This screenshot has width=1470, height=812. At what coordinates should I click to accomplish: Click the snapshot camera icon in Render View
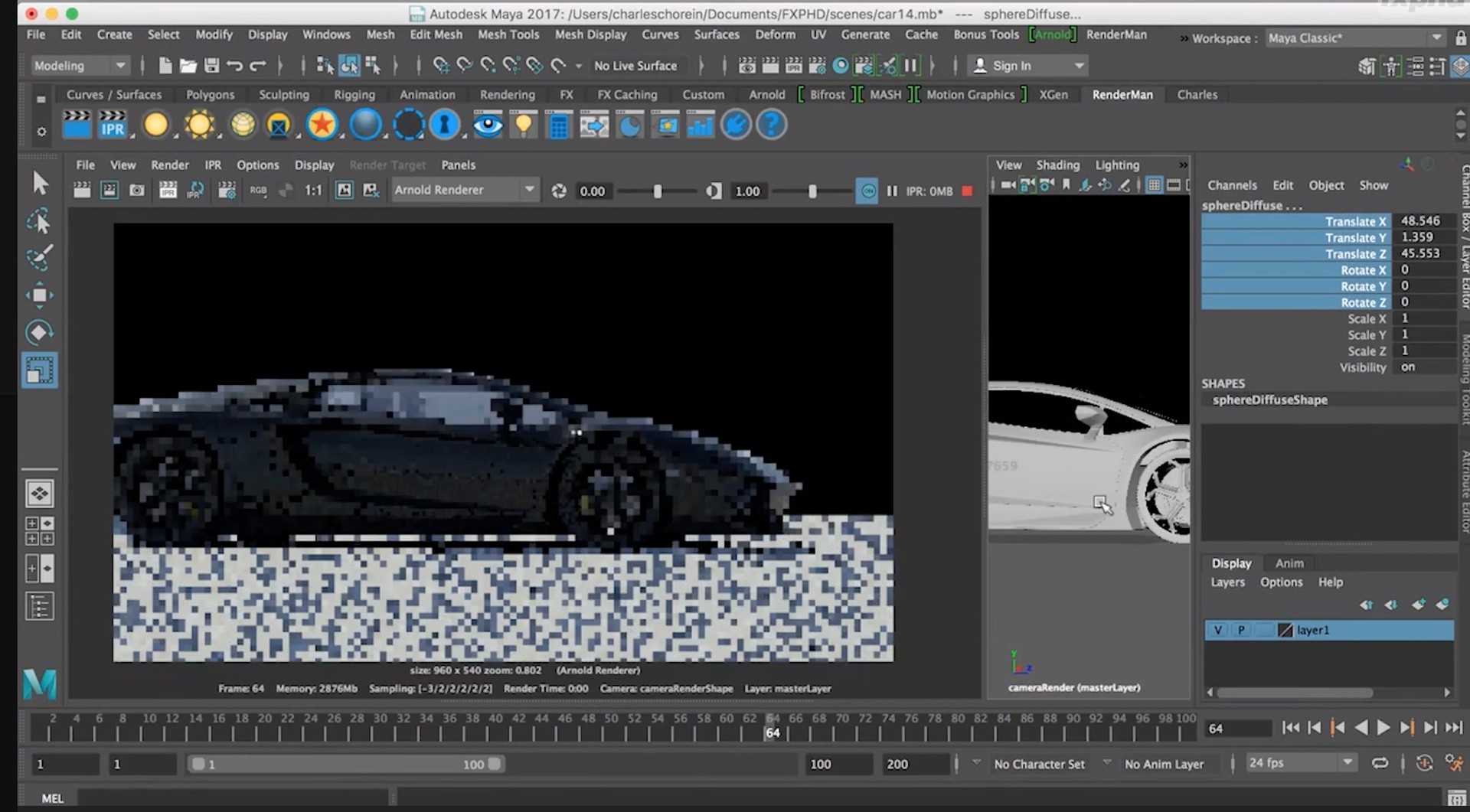[137, 191]
